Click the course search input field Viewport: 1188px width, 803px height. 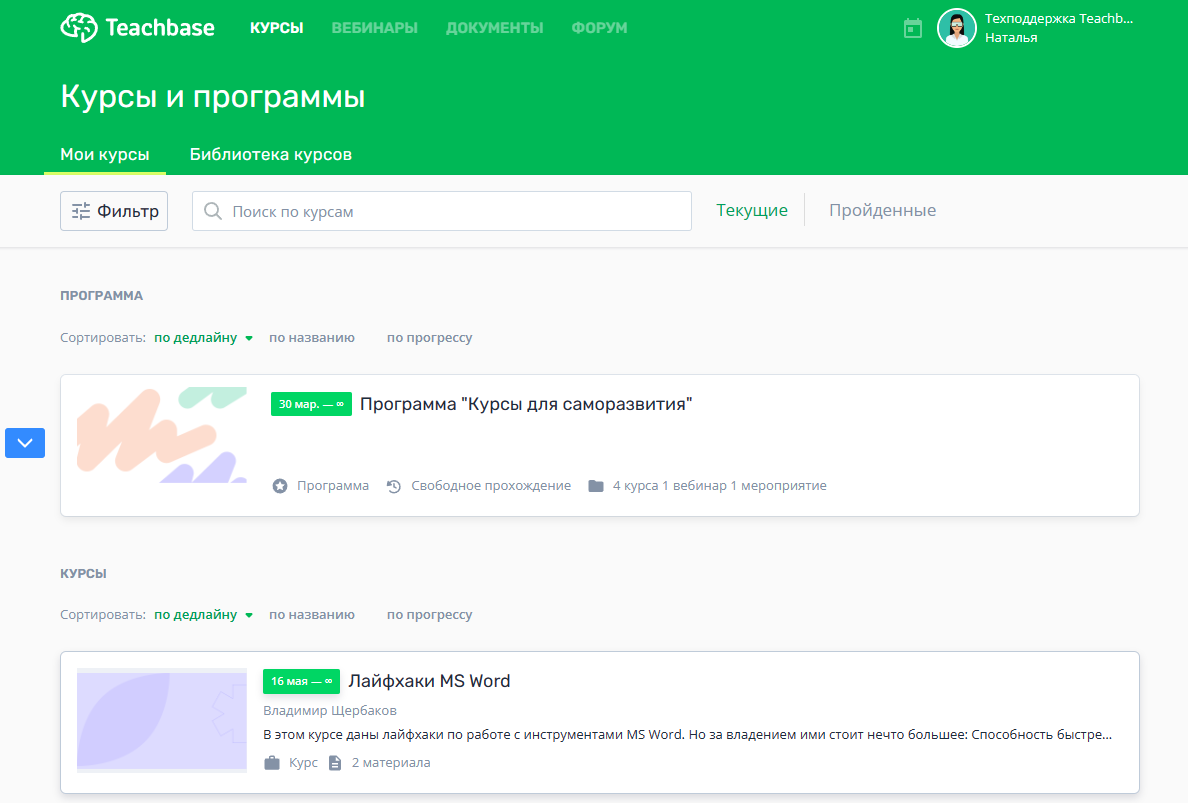[442, 211]
